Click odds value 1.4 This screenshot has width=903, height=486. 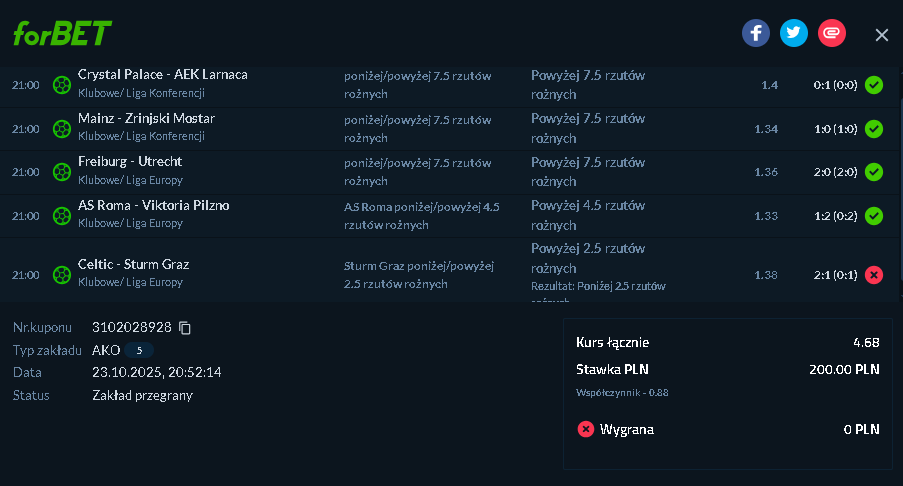coord(769,85)
